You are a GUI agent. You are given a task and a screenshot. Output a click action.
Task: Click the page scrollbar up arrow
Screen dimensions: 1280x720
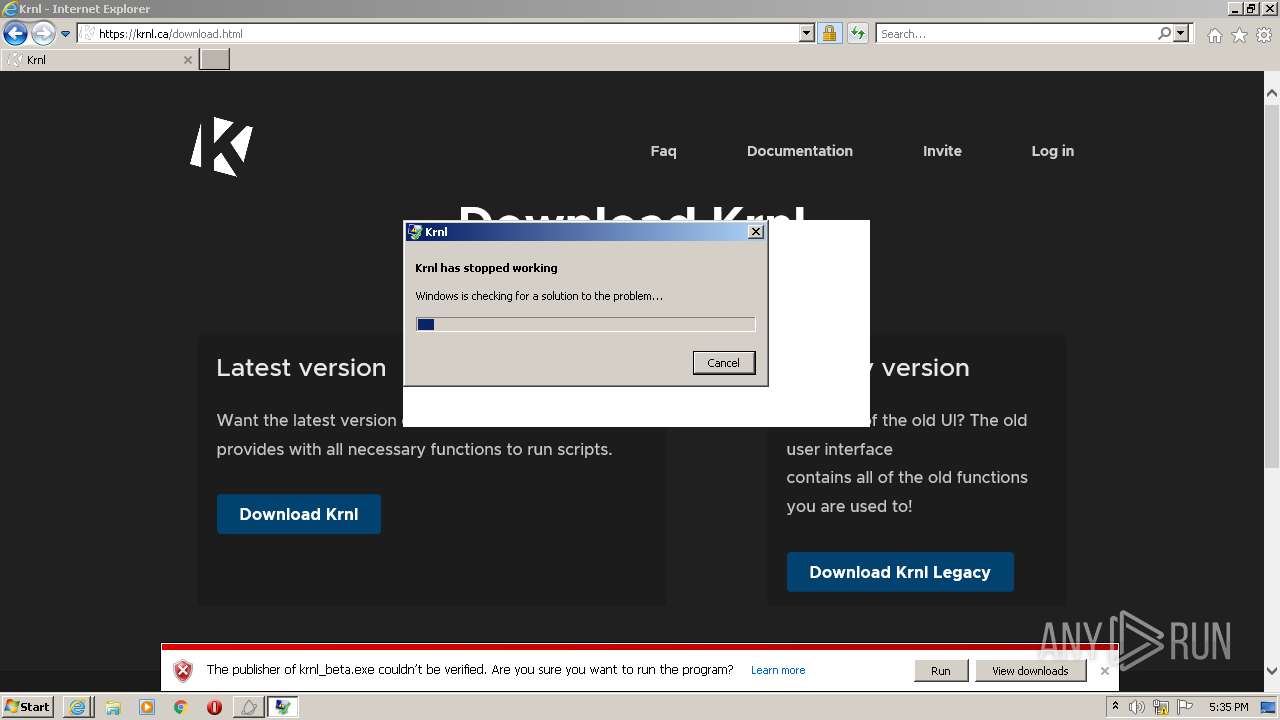1272,94
